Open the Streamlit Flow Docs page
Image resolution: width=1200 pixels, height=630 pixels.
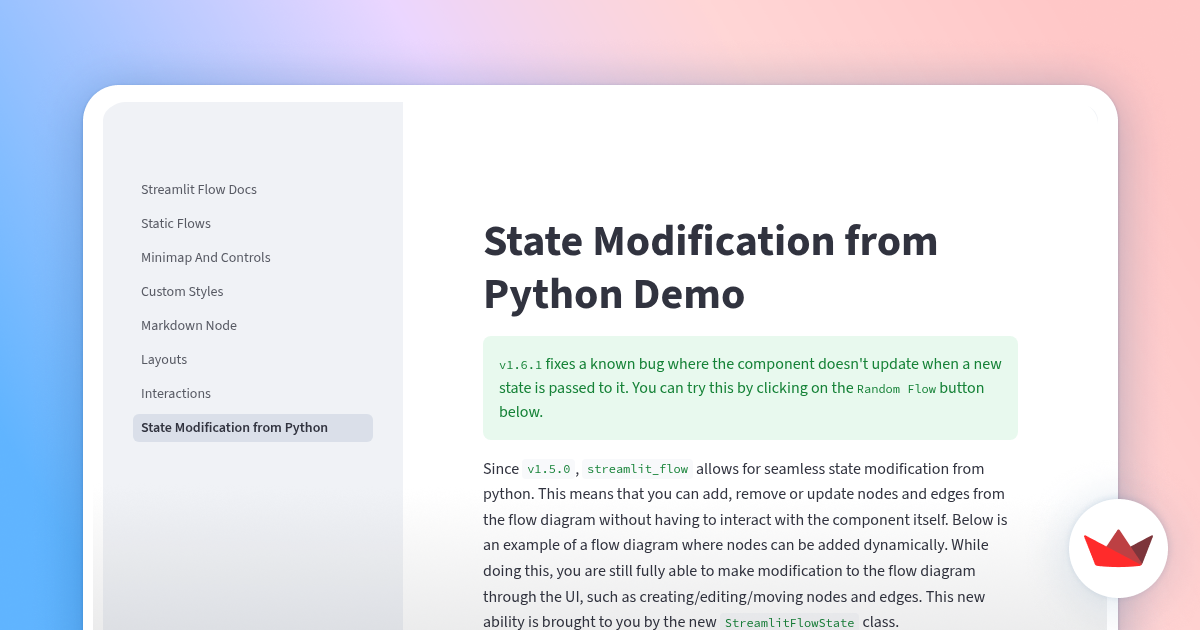tap(199, 190)
